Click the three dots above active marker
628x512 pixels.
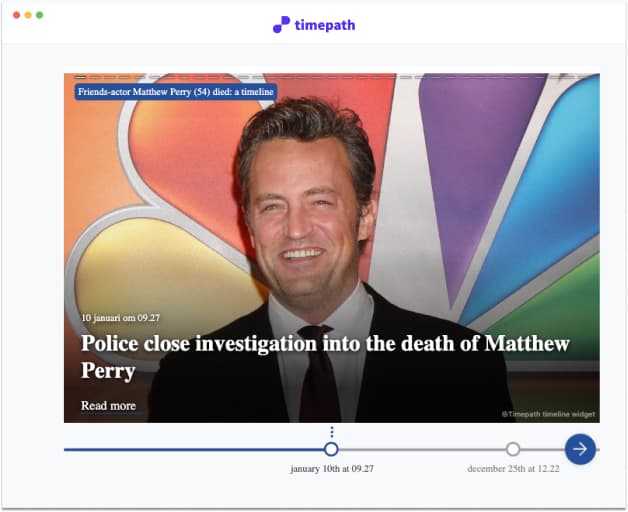pyautogui.click(x=332, y=432)
